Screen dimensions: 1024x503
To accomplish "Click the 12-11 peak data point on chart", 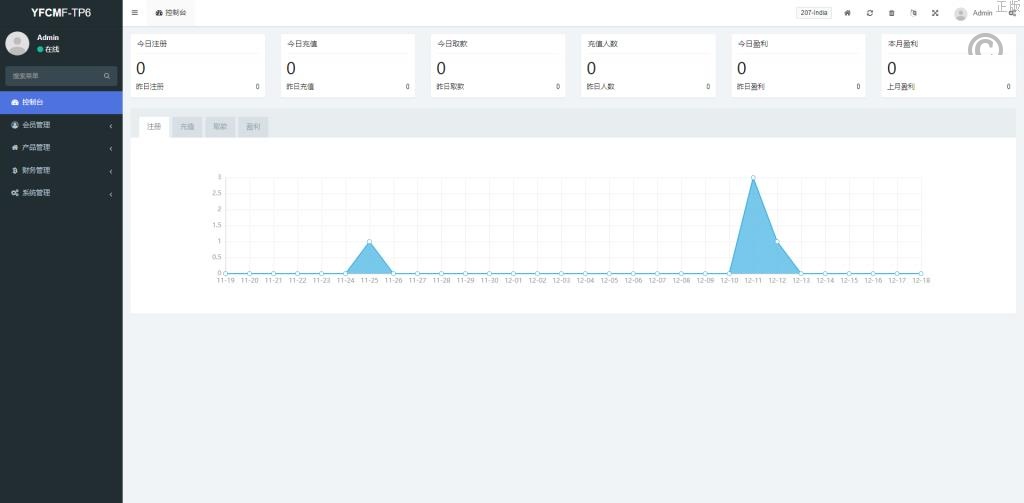I will click(753, 178).
